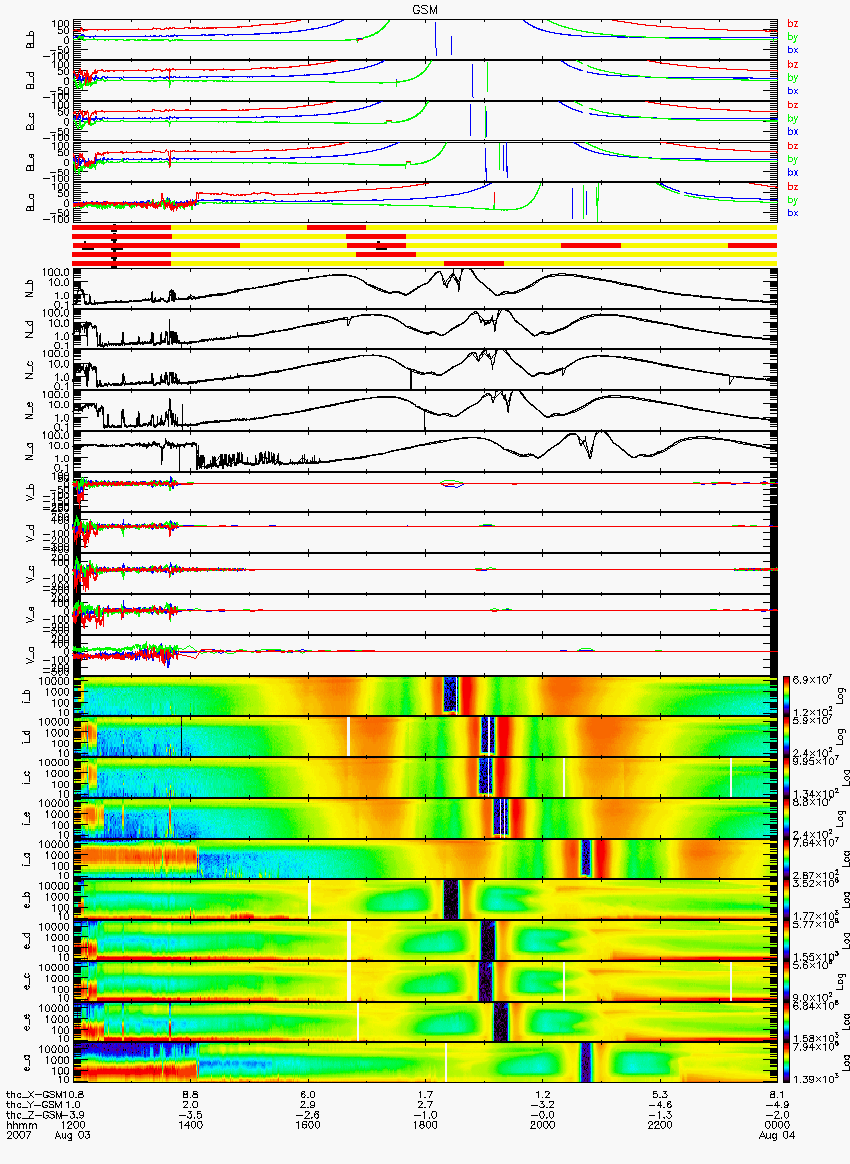Image resolution: width=850 pixels, height=1164 pixels.
Task: Click the 0000 time axis tick label
Action: 777,1125
